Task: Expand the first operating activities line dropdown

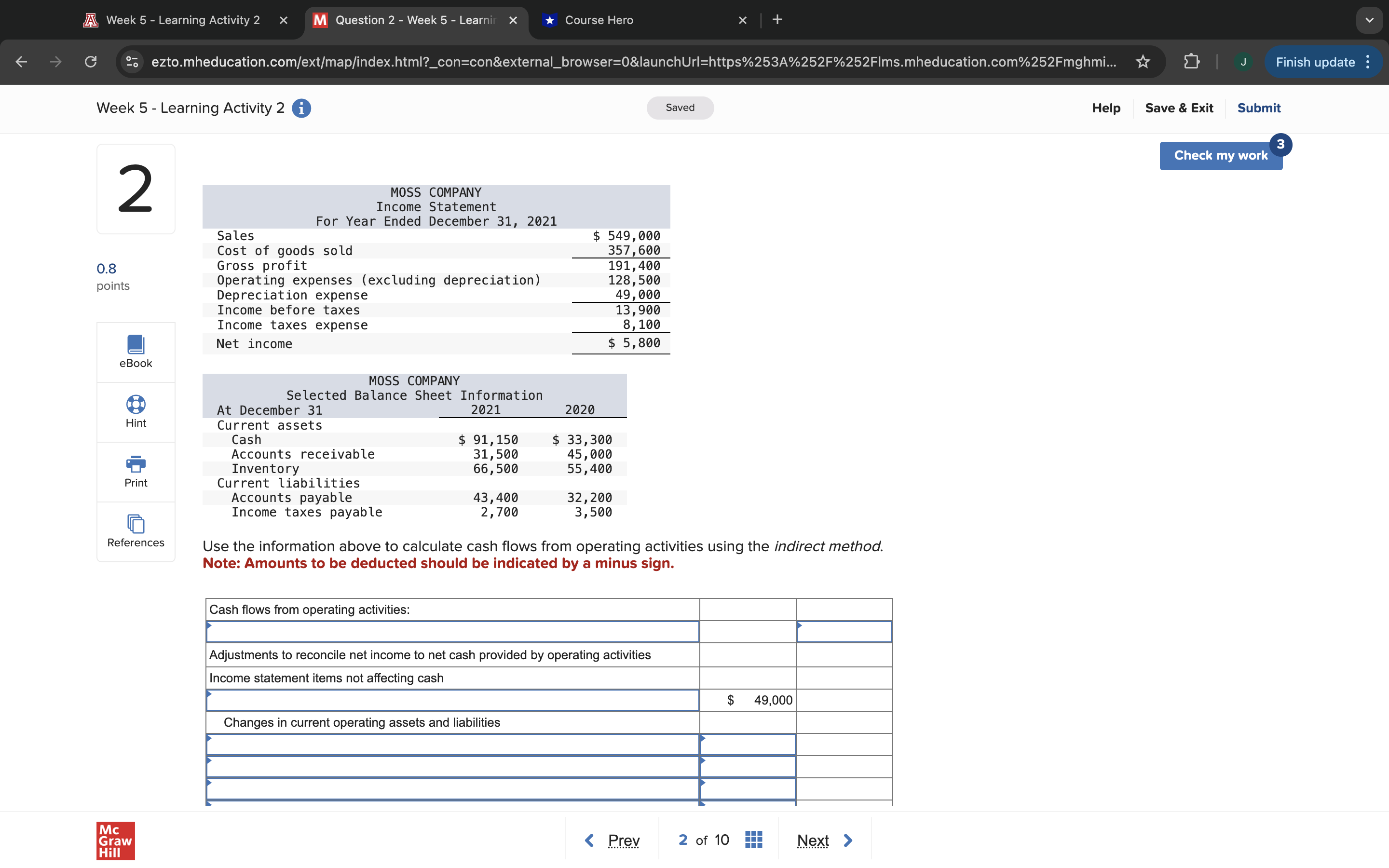Action: point(452,632)
